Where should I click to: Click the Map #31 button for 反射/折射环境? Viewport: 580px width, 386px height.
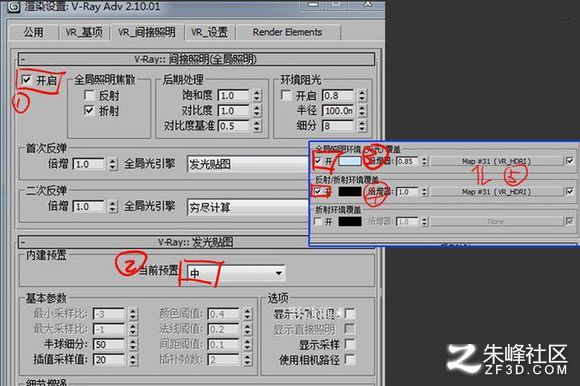click(x=496, y=192)
